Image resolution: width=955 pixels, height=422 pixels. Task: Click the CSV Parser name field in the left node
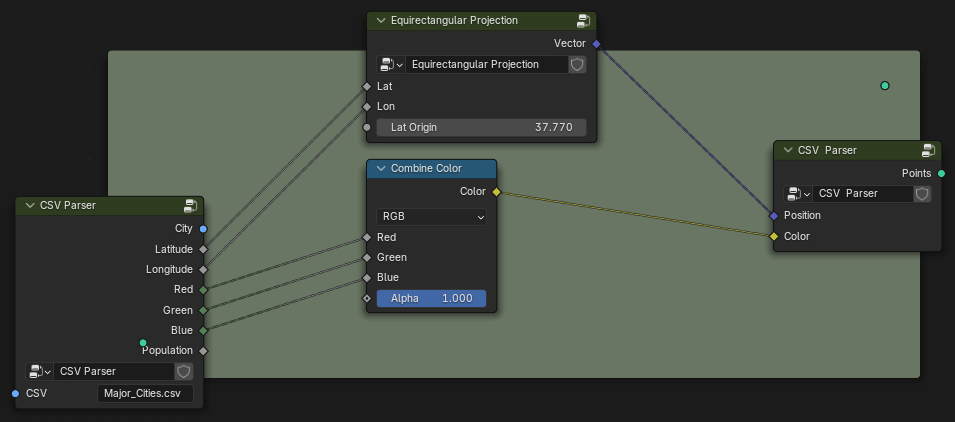(115, 371)
